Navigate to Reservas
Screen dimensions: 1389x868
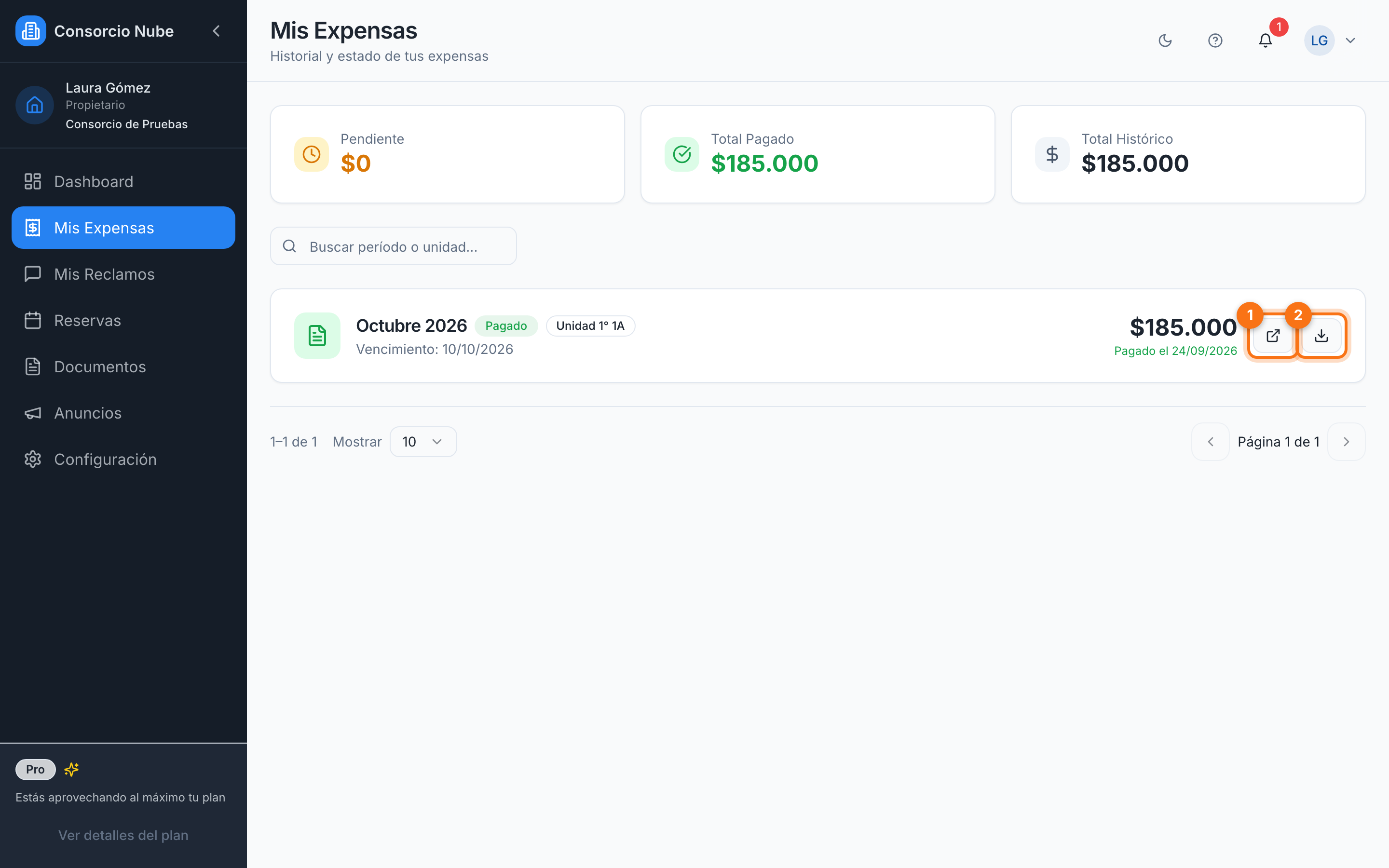point(123,320)
